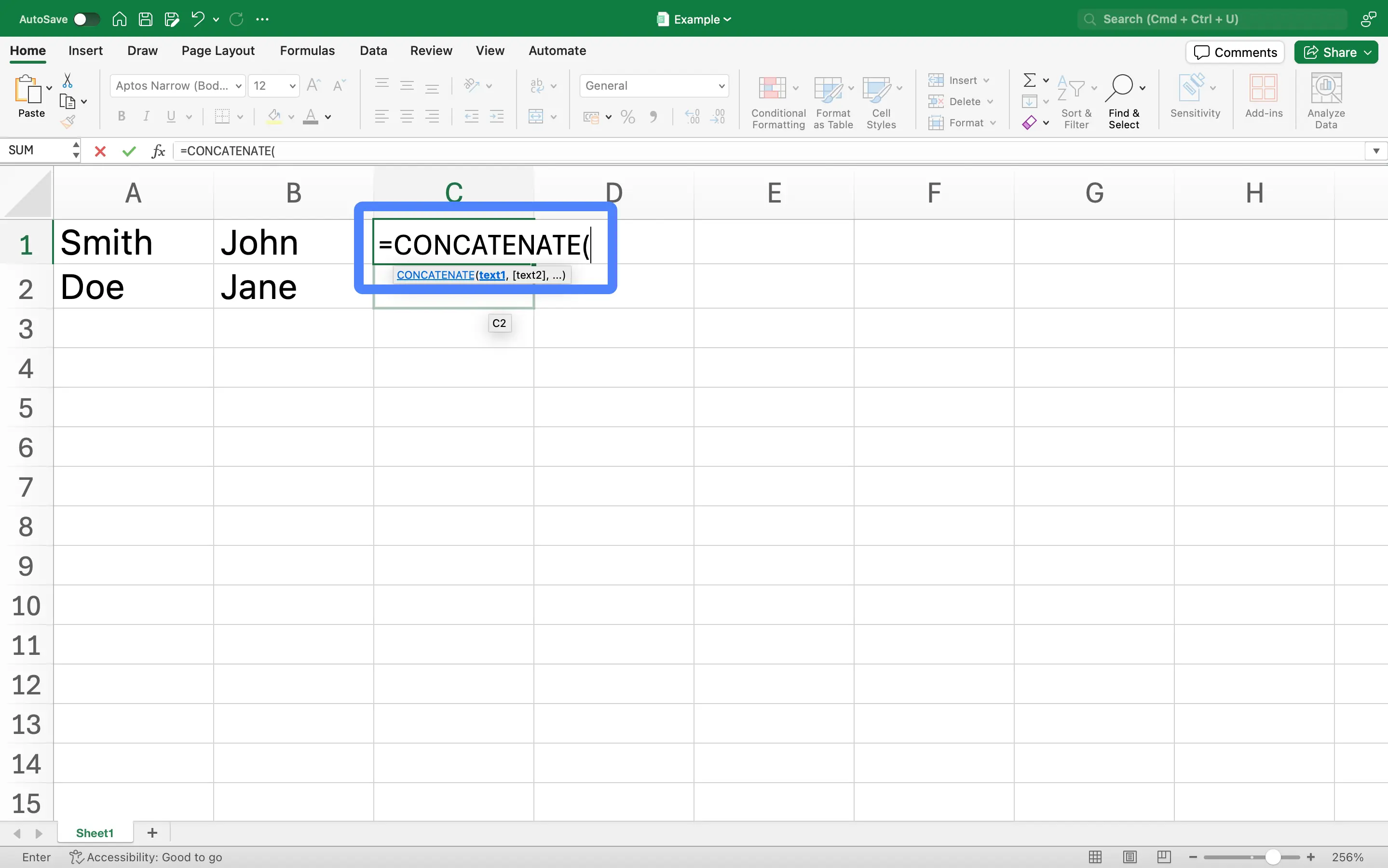Click the Formulas ribbon tab
Image resolution: width=1388 pixels, height=868 pixels.
click(306, 50)
